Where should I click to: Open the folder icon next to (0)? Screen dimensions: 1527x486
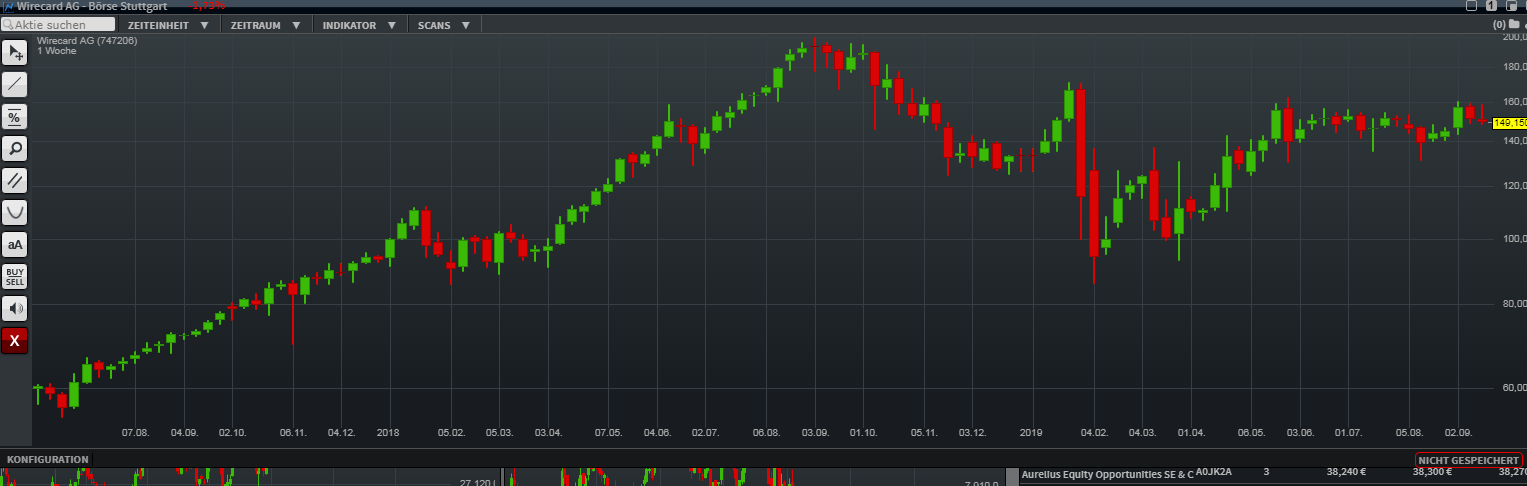[x=1514, y=24]
